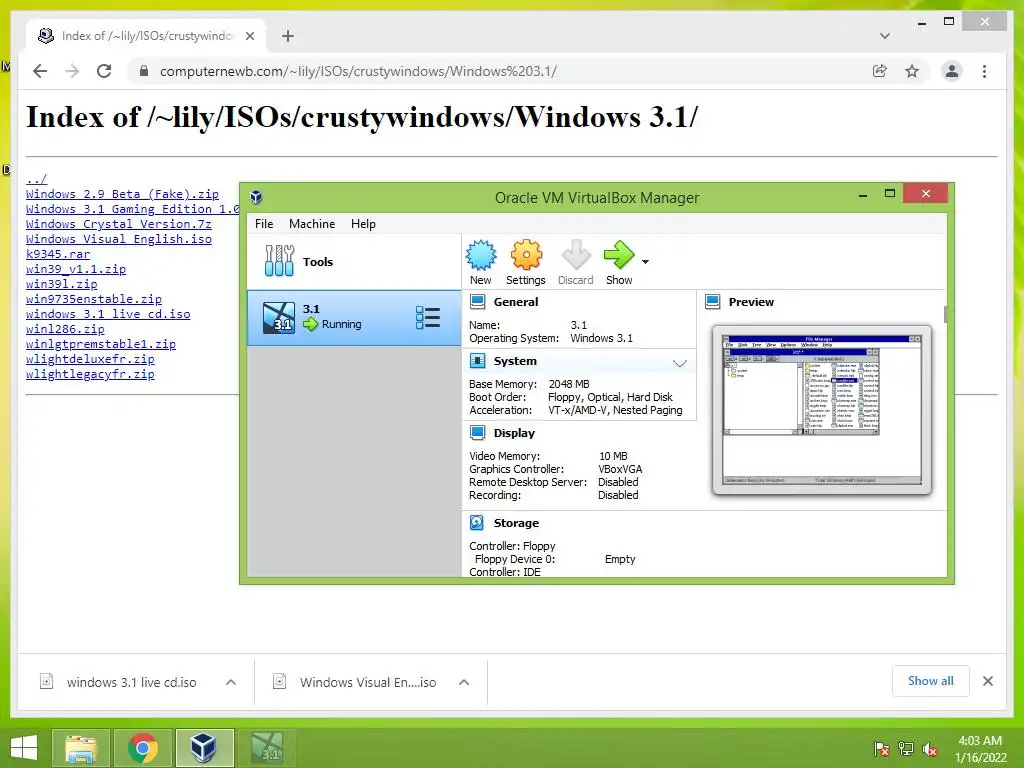Click the Display section monitor icon
The height and width of the screenshot is (768, 1024).
coord(477,432)
